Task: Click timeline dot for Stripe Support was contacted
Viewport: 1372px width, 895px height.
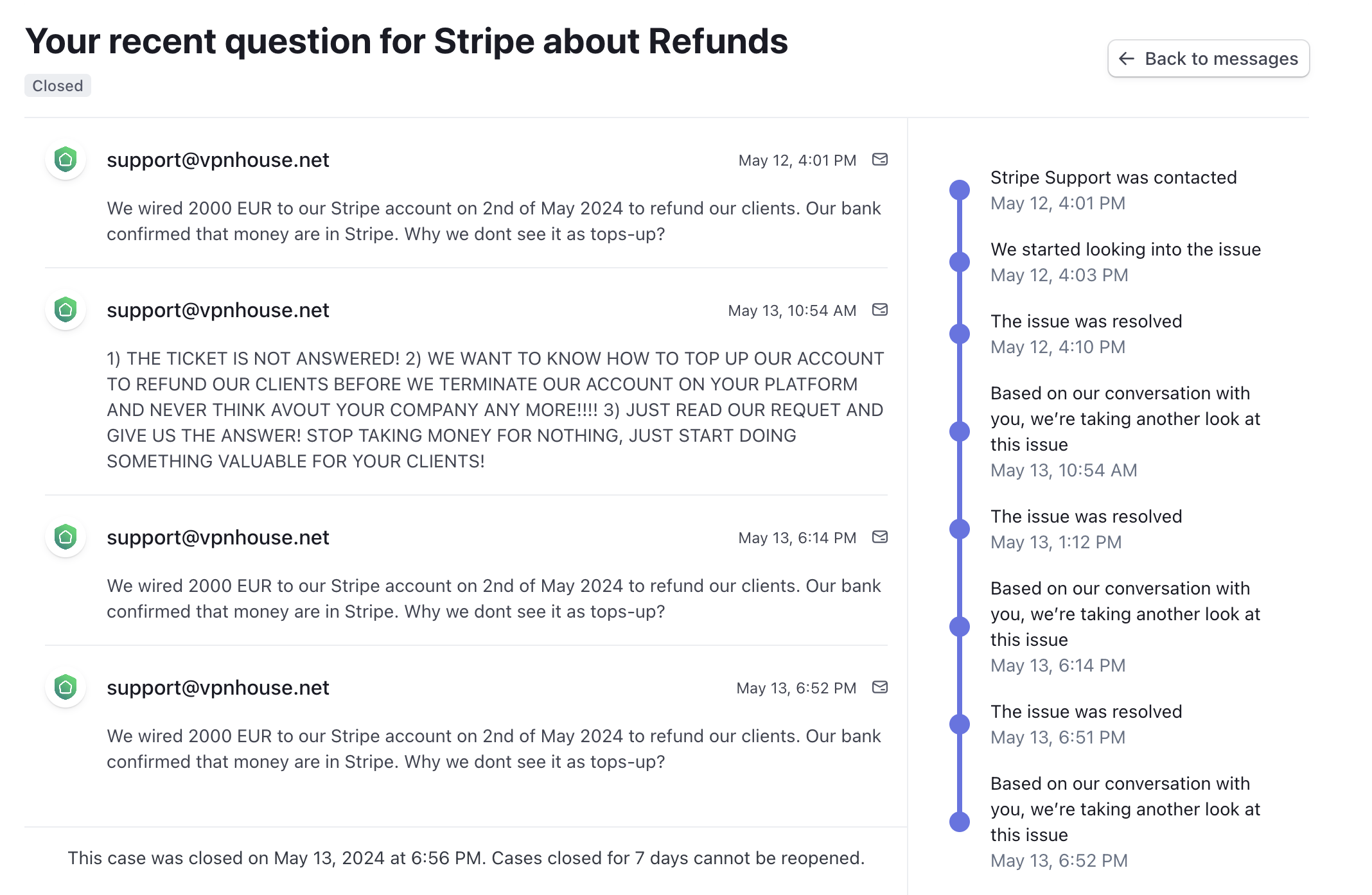Action: point(960,189)
